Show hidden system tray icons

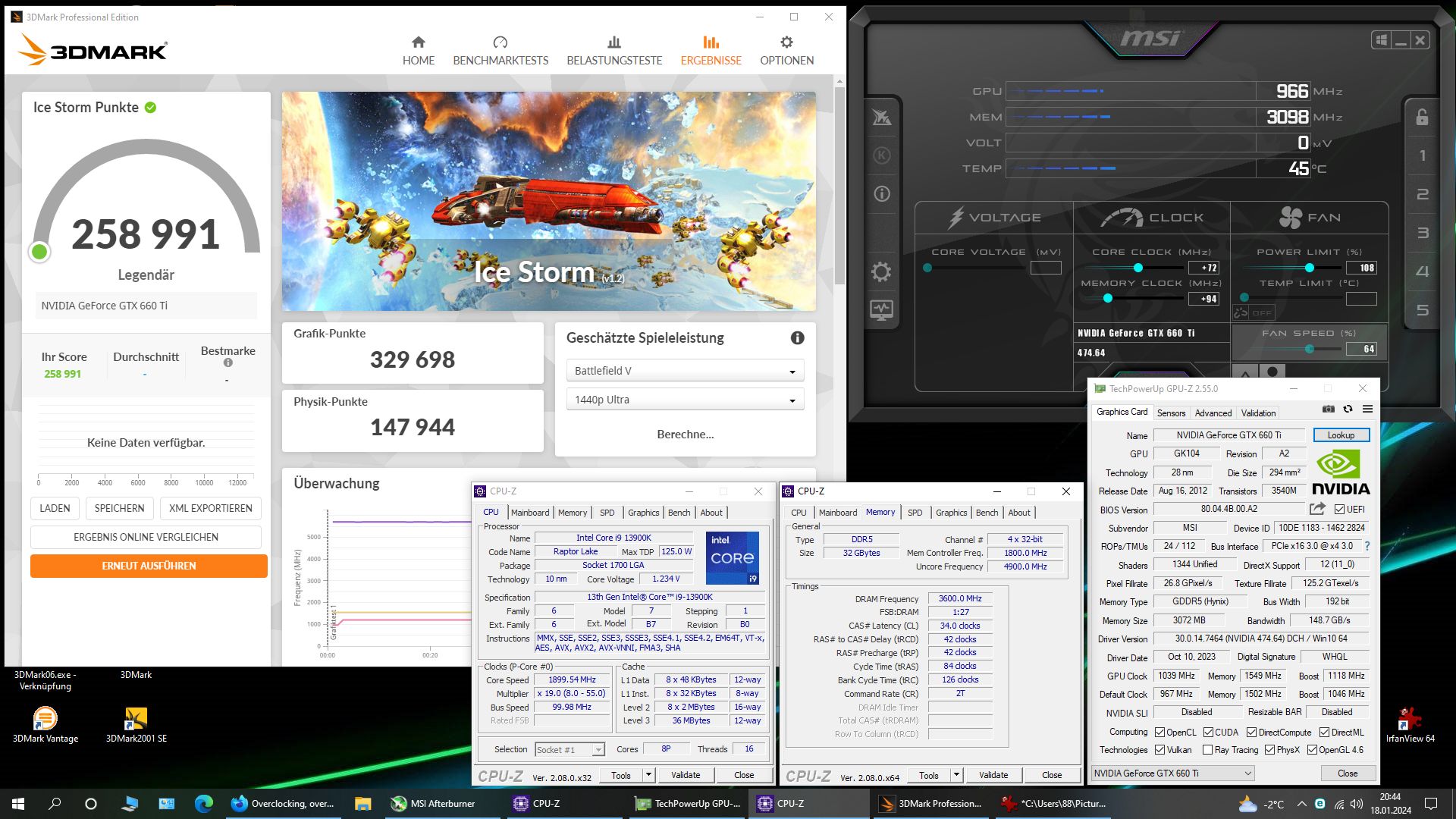pyautogui.click(x=1301, y=804)
